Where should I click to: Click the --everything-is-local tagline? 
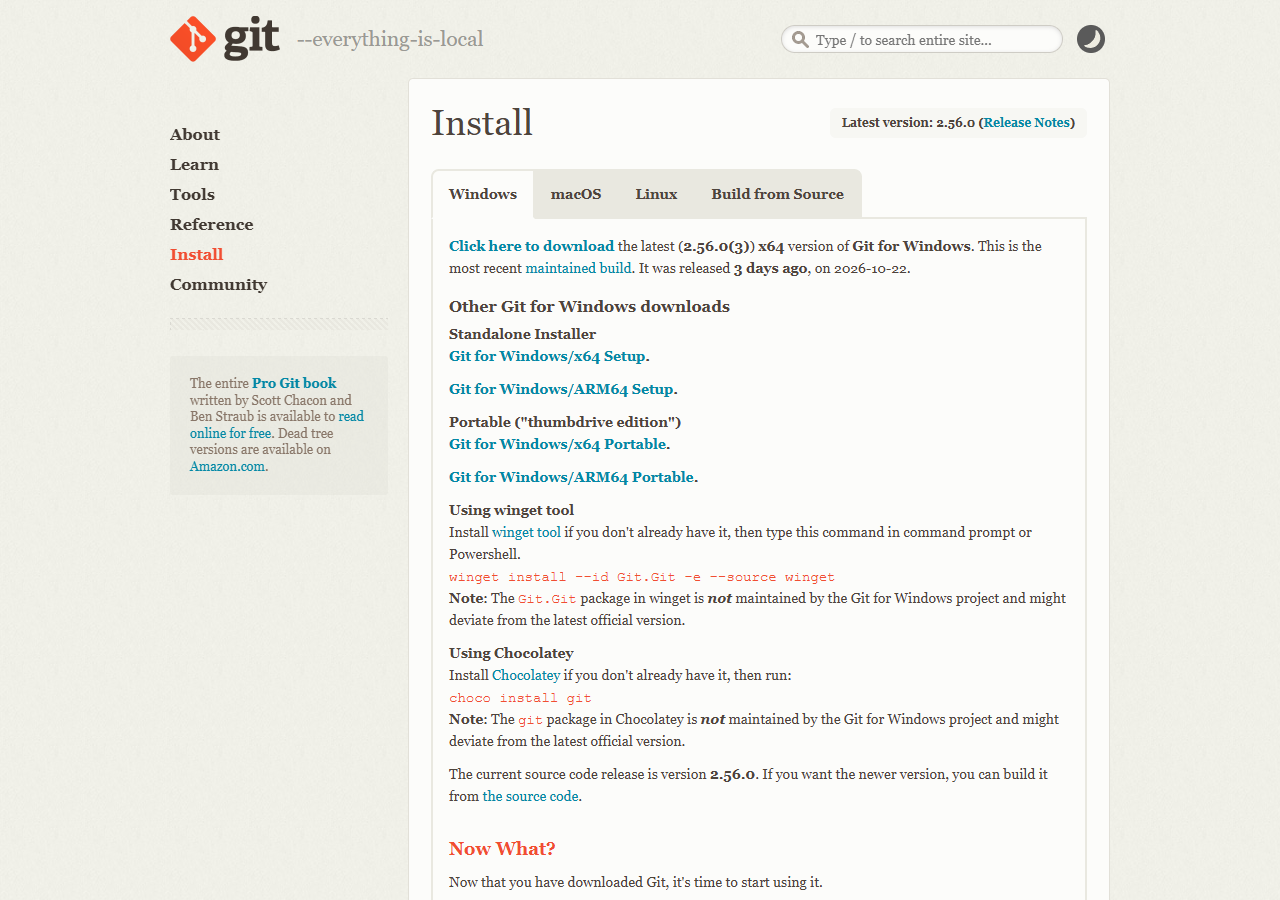click(x=390, y=39)
